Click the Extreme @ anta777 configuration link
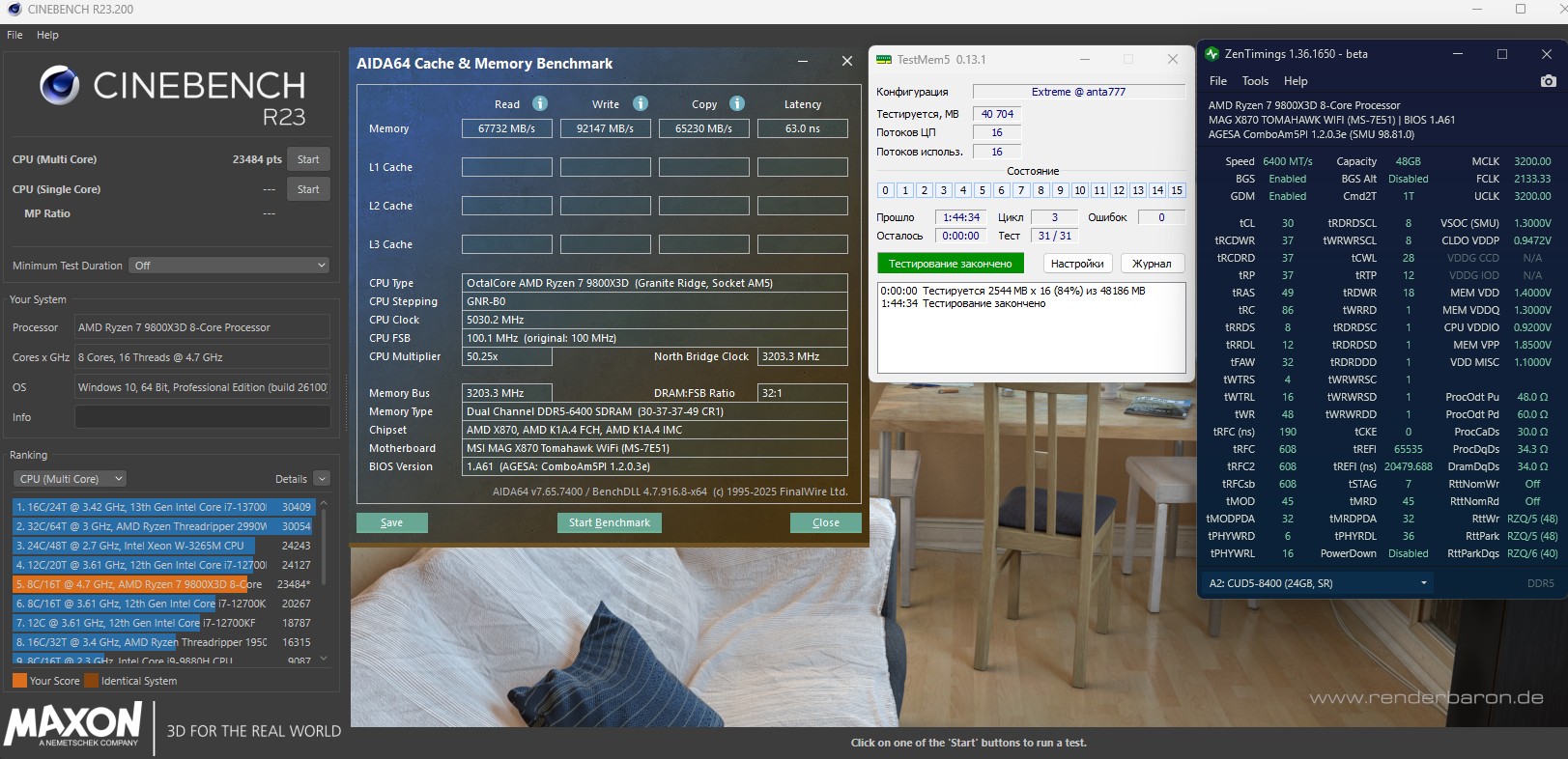Image resolution: width=1568 pixels, height=759 pixels. click(x=1078, y=92)
